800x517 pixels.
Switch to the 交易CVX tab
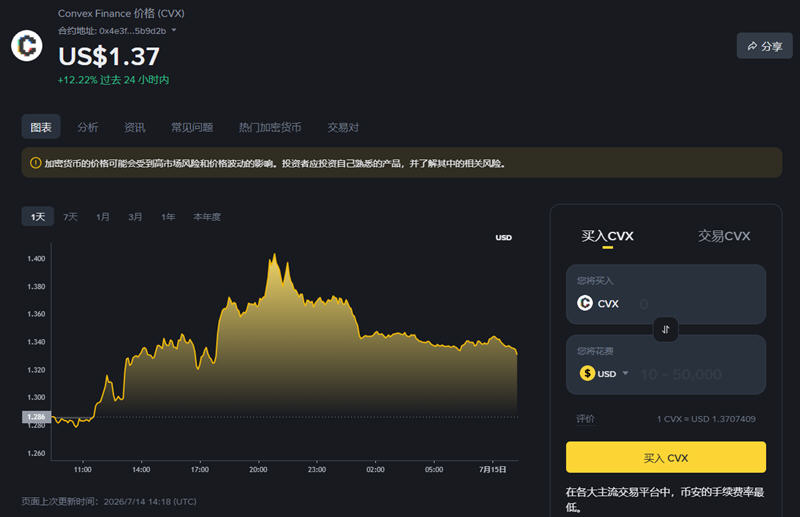tap(723, 236)
